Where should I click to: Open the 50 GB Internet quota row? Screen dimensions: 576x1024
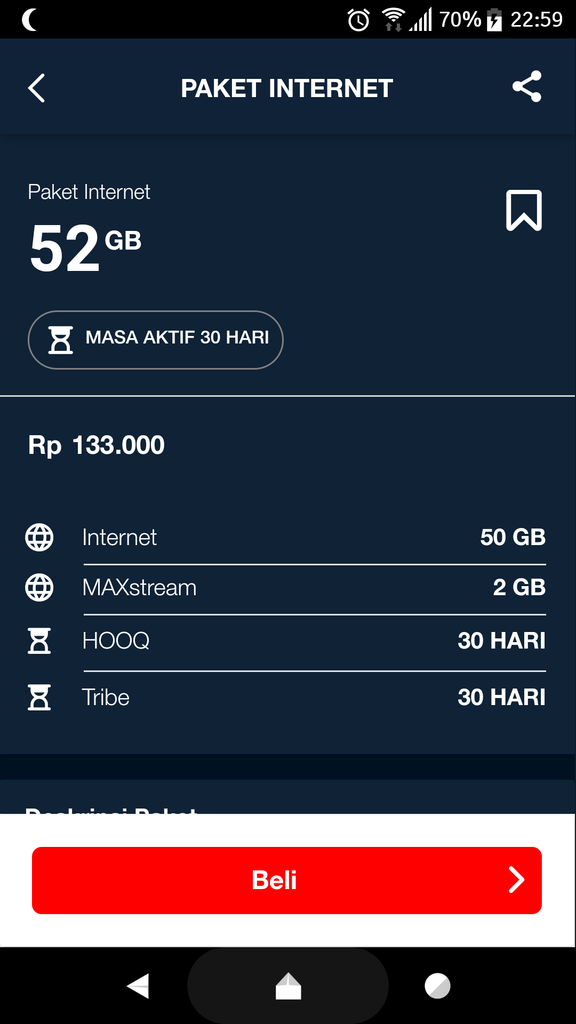click(x=287, y=537)
